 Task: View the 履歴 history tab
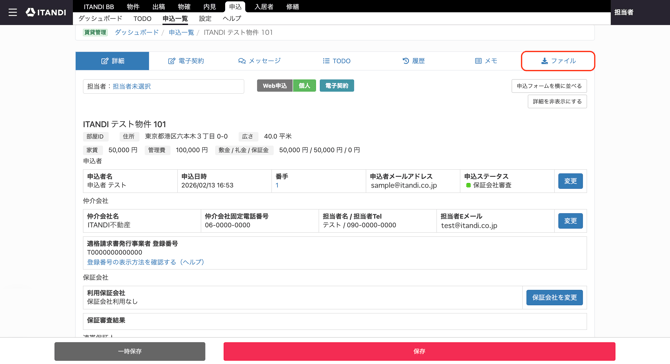[x=413, y=61]
